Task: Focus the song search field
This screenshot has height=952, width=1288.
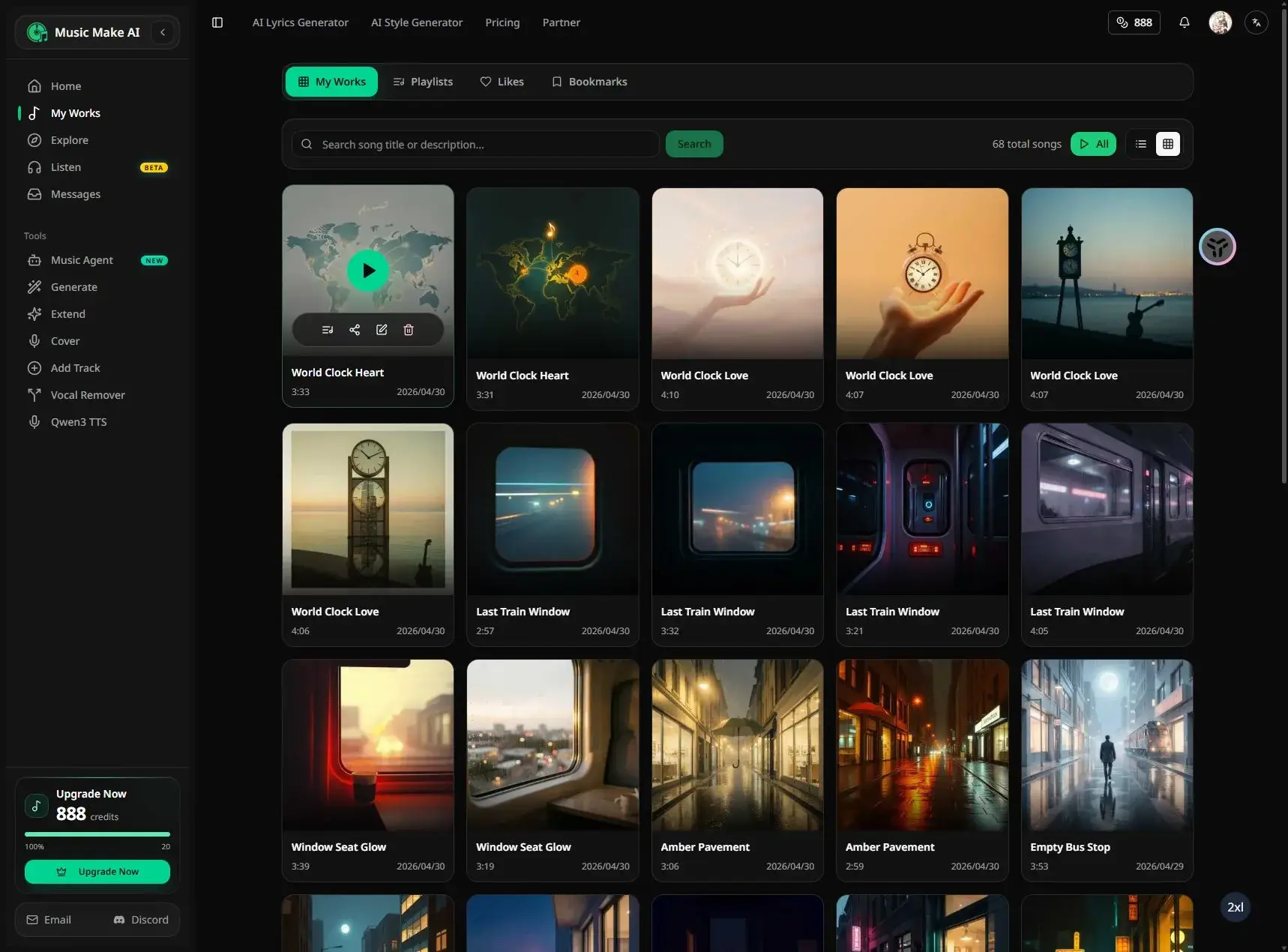Action: click(475, 144)
